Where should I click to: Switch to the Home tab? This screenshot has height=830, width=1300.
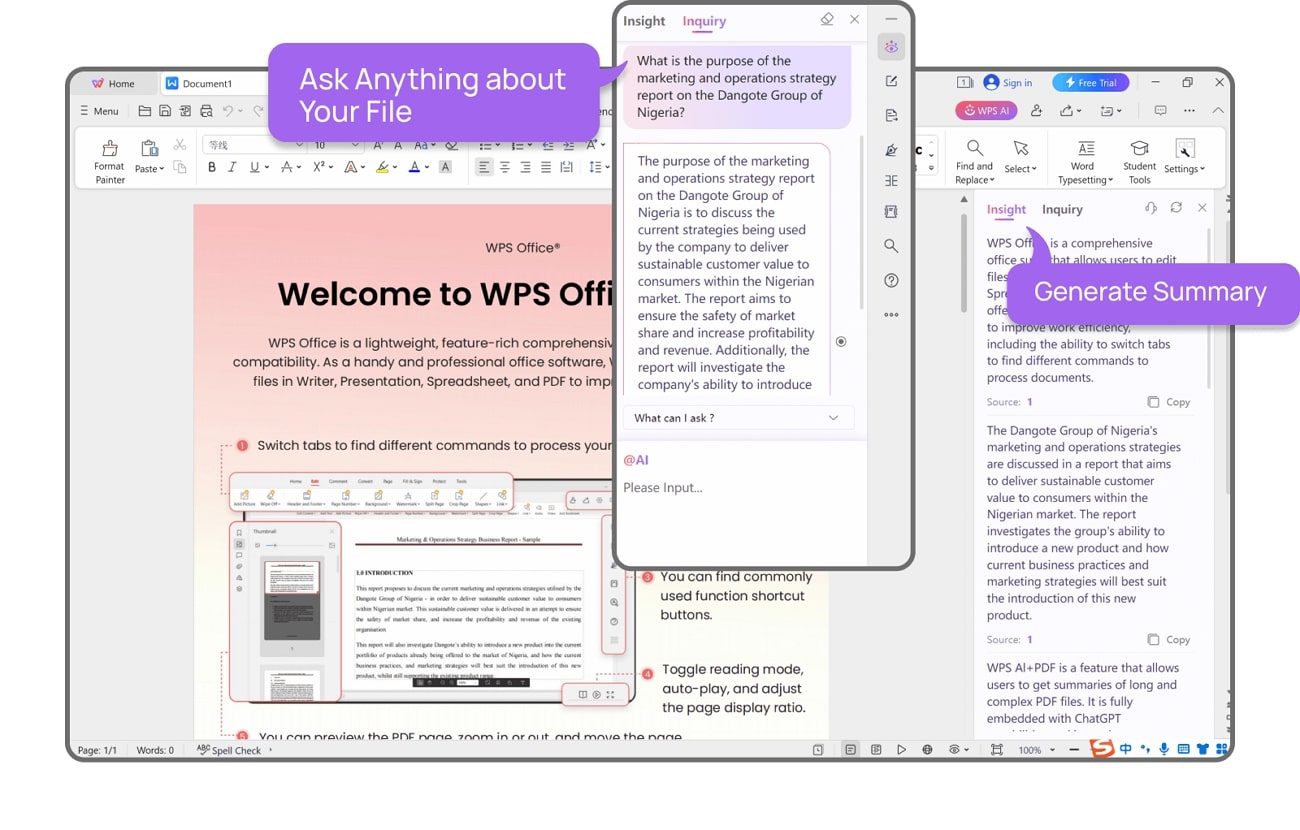pyautogui.click(x=113, y=83)
